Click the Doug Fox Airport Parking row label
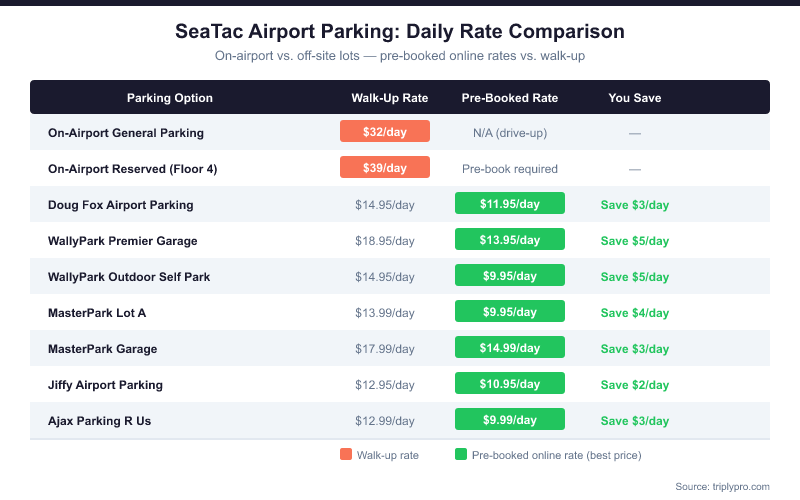The width and height of the screenshot is (800, 500). point(121,205)
